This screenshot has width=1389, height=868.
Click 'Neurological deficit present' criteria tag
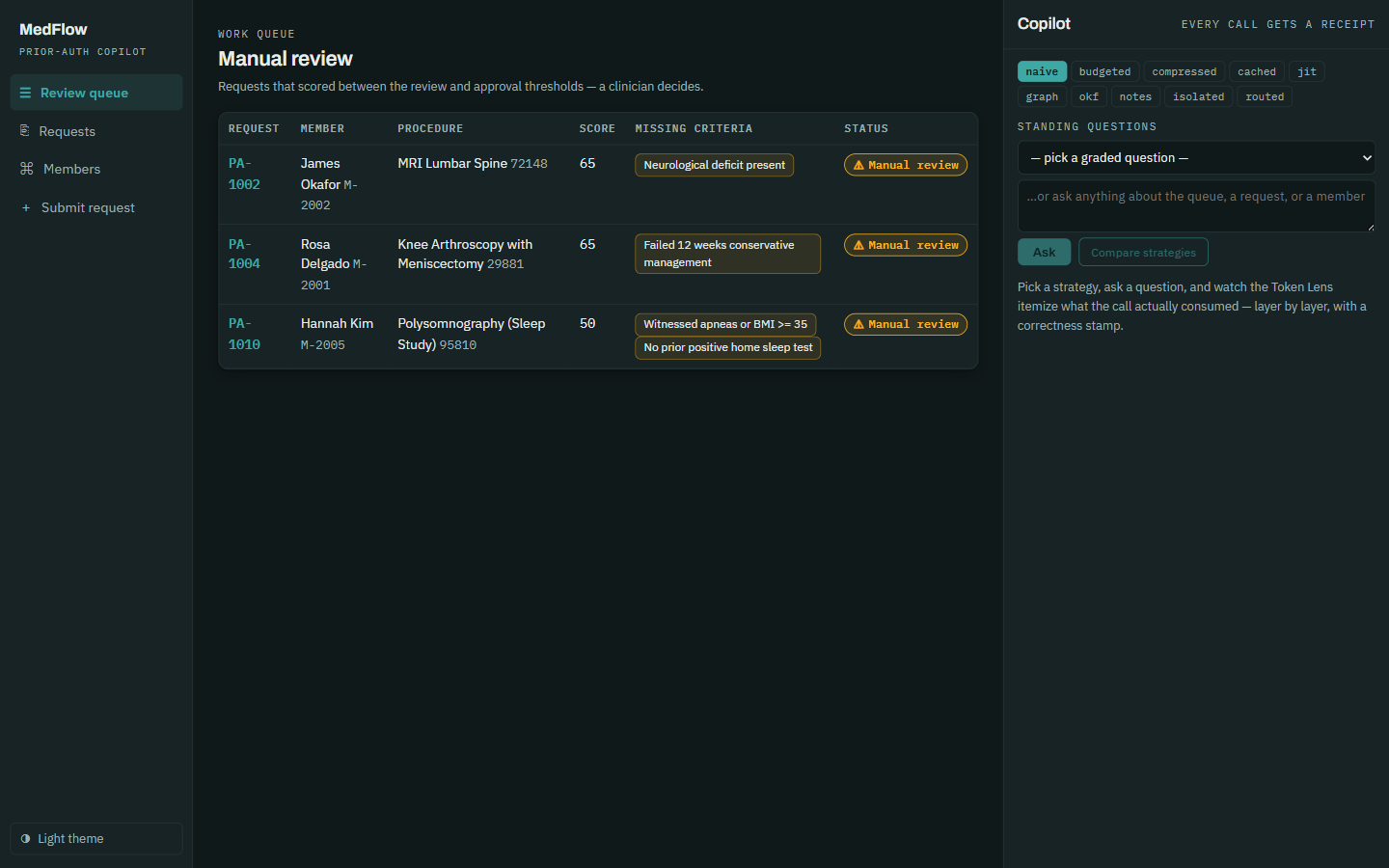pos(715,165)
